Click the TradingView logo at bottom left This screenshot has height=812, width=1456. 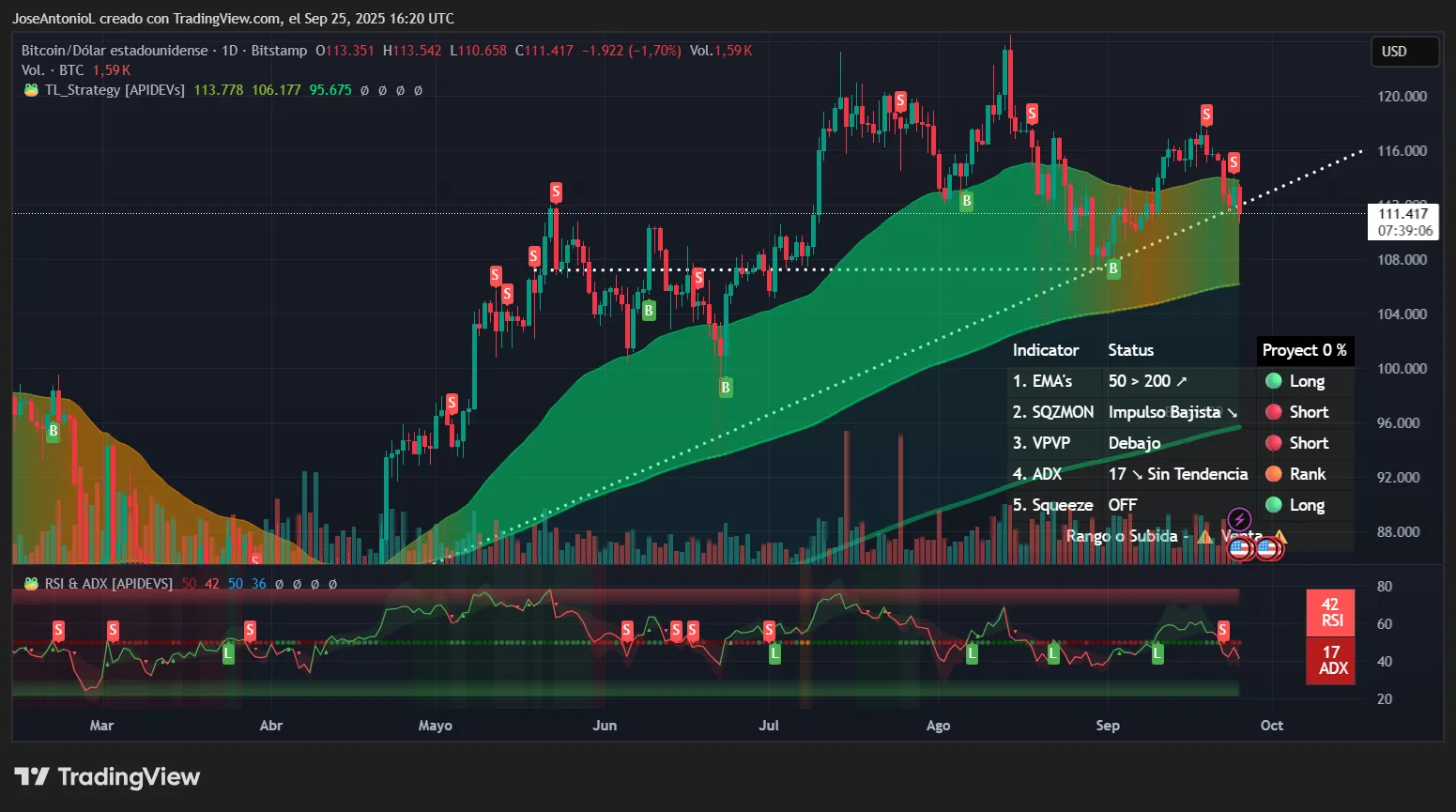point(106,776)
